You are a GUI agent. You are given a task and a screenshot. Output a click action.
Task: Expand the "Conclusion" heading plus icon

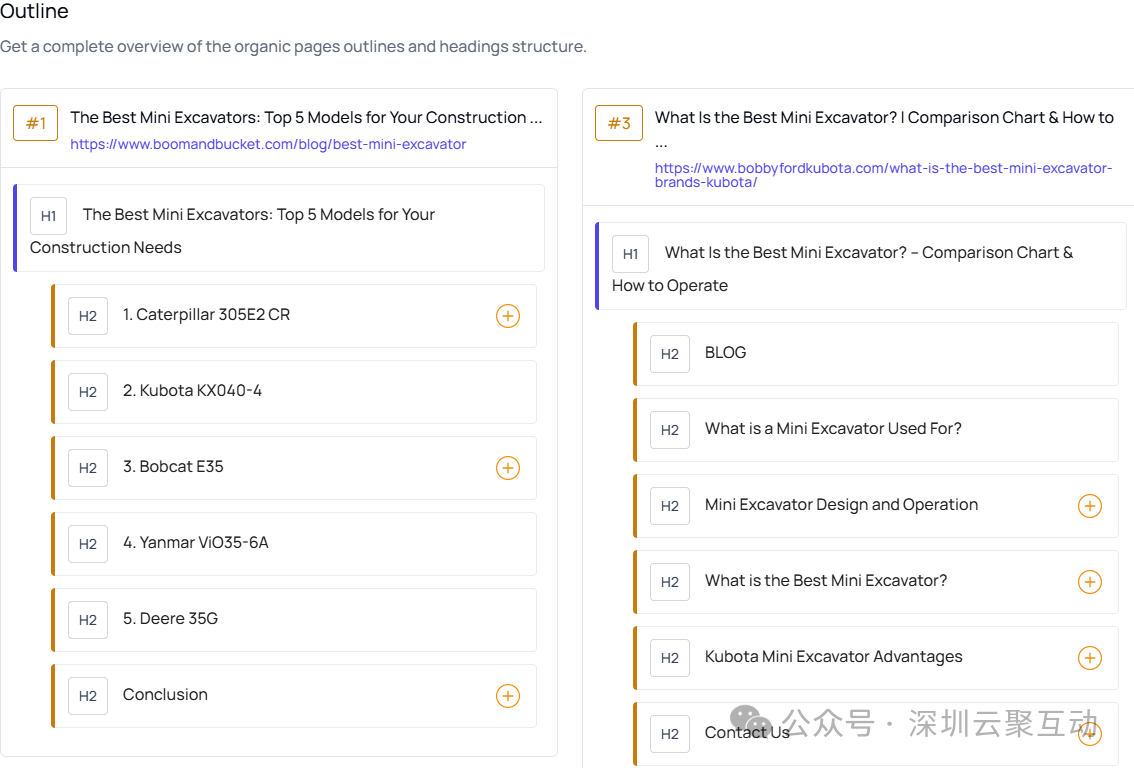pyautogui.click(x=508, y=696)
